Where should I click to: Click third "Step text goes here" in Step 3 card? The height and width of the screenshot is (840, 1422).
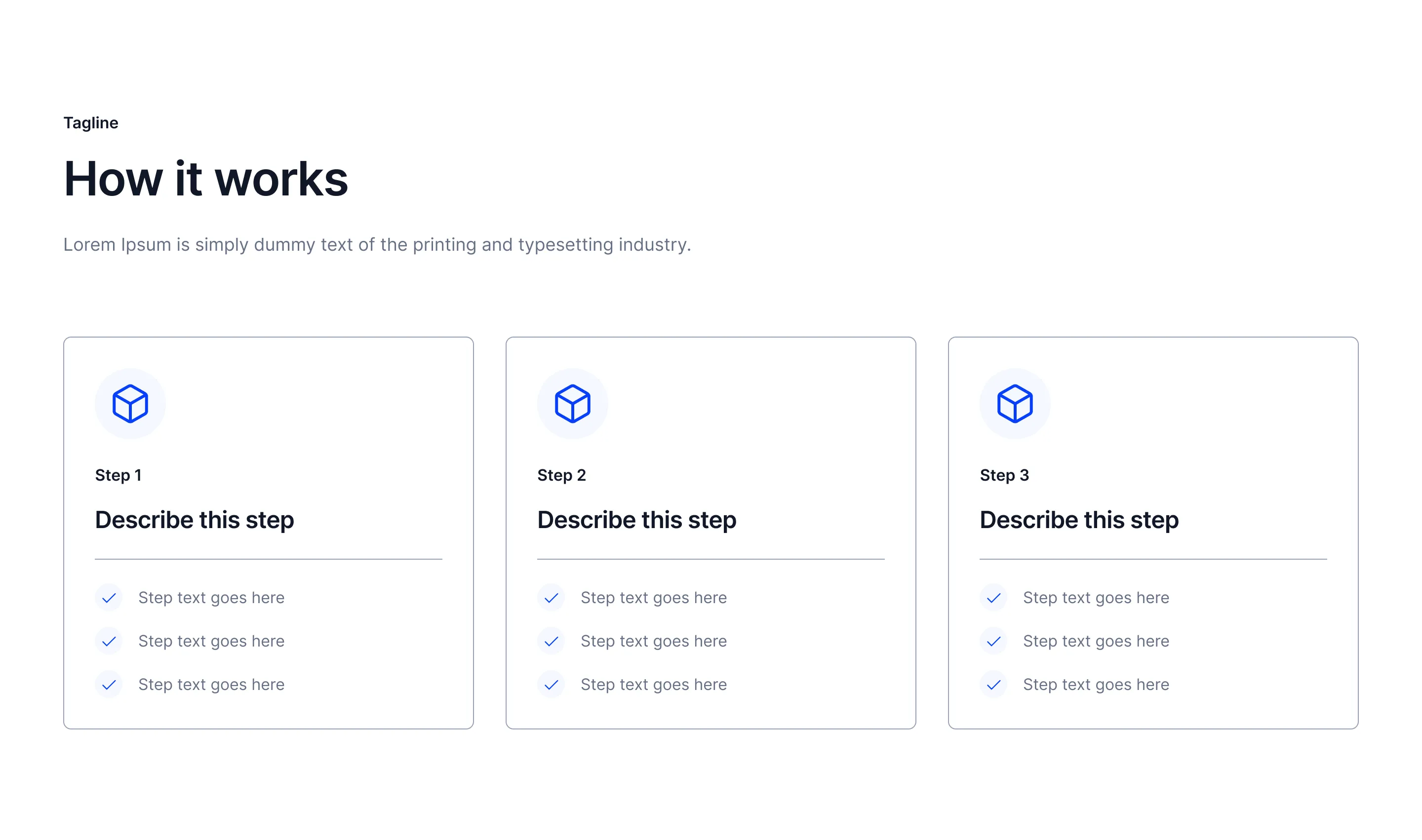1096,686
